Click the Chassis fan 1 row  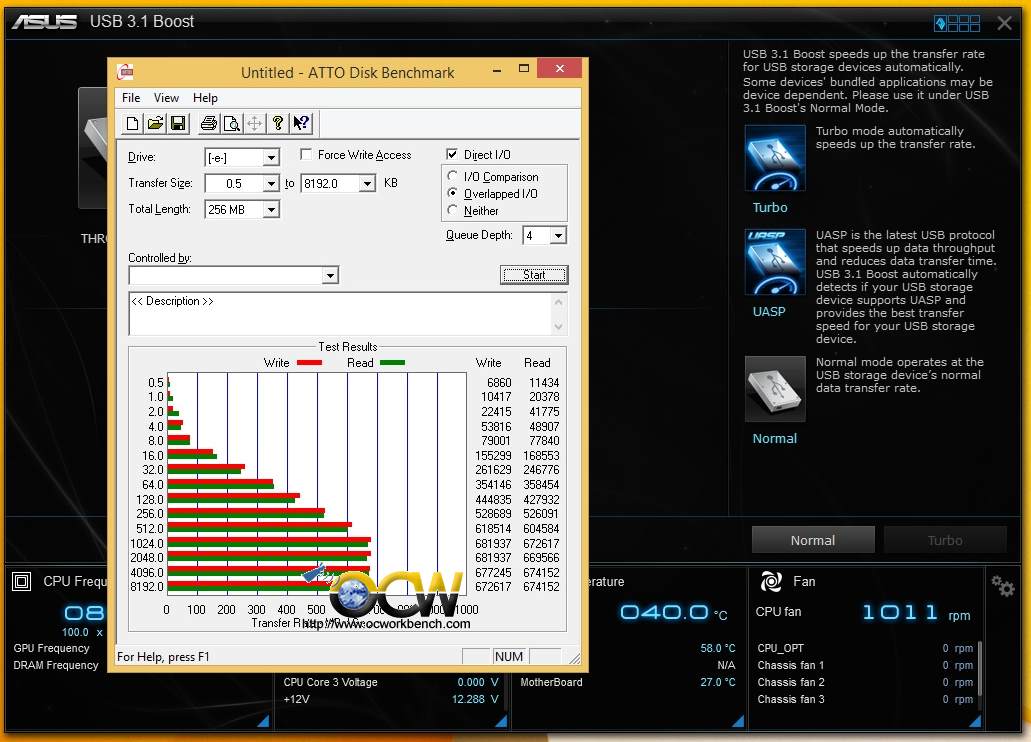(x=865, y=665)
